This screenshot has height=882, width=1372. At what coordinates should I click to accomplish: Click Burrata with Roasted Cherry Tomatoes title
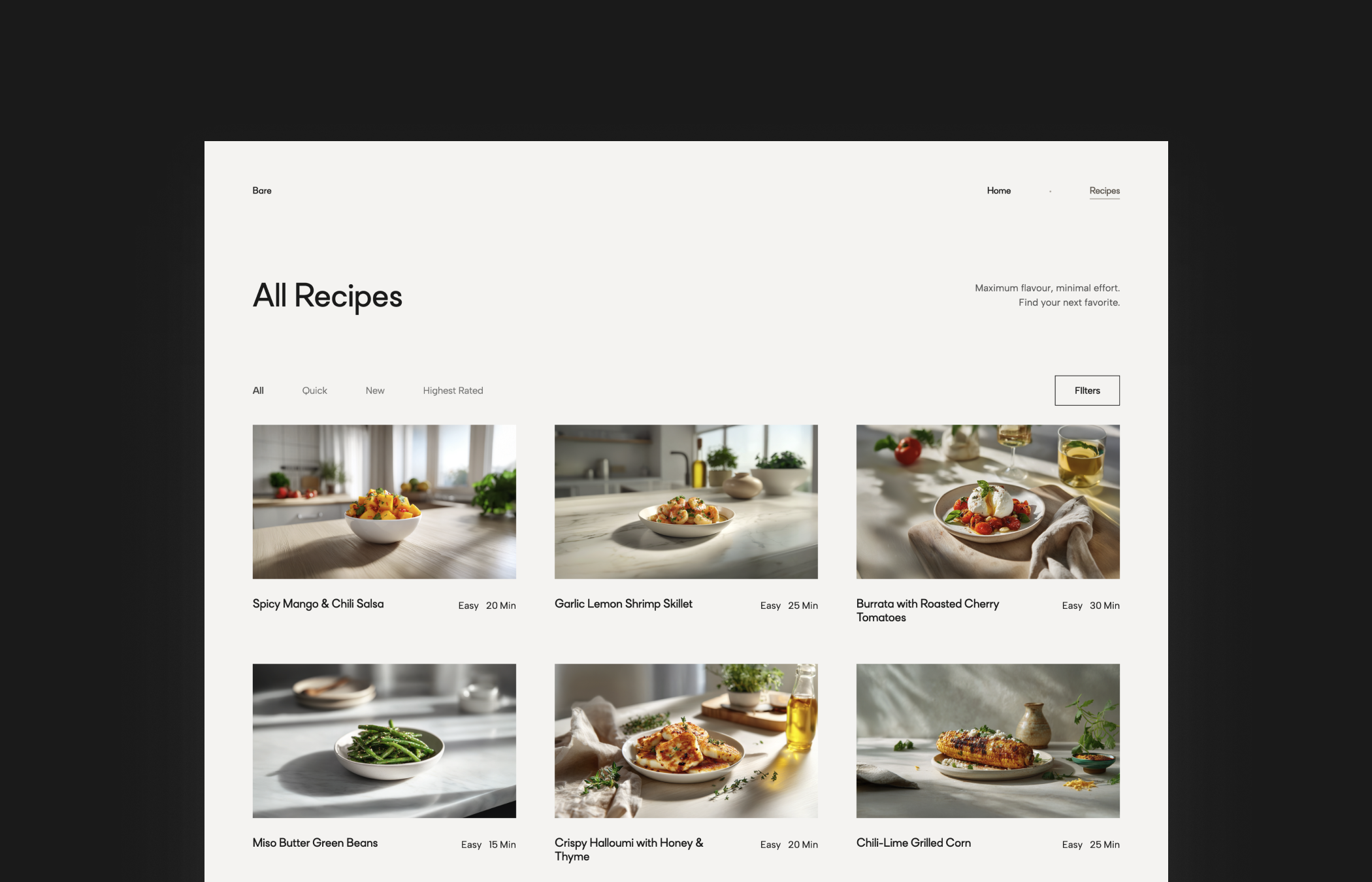(x=928, y=611)
